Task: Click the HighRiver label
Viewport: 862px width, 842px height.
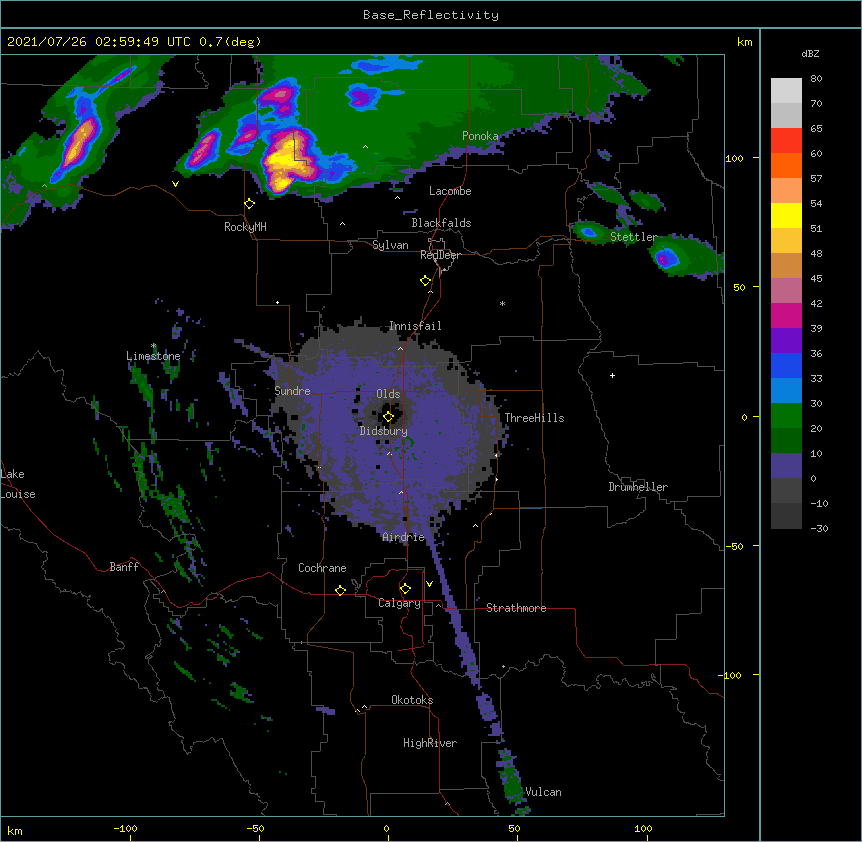Action: 430,743
